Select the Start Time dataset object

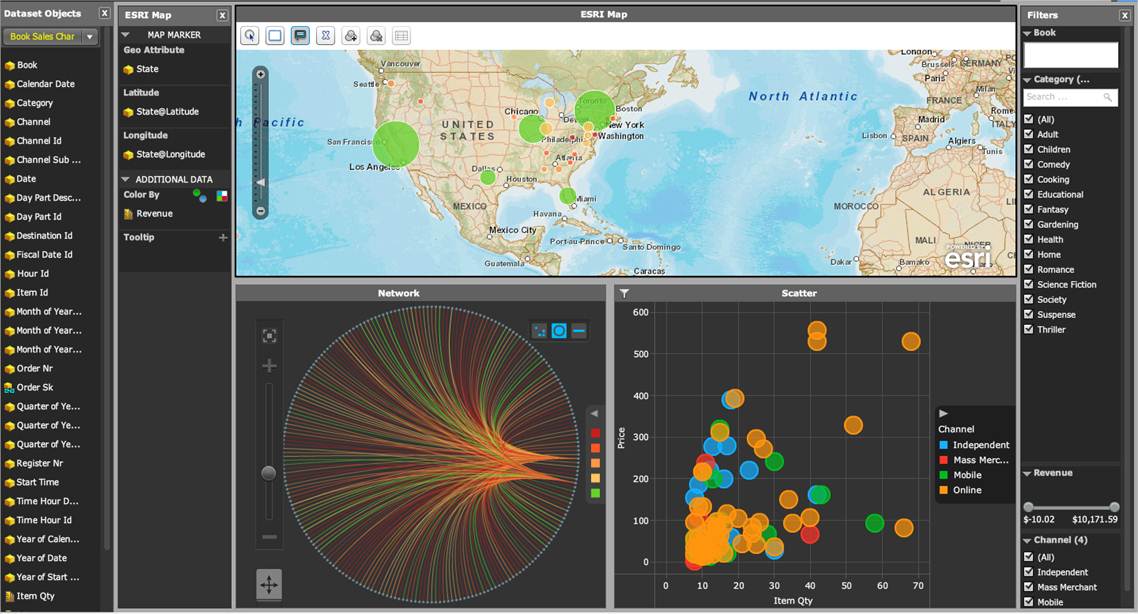[x=38, y=482]
